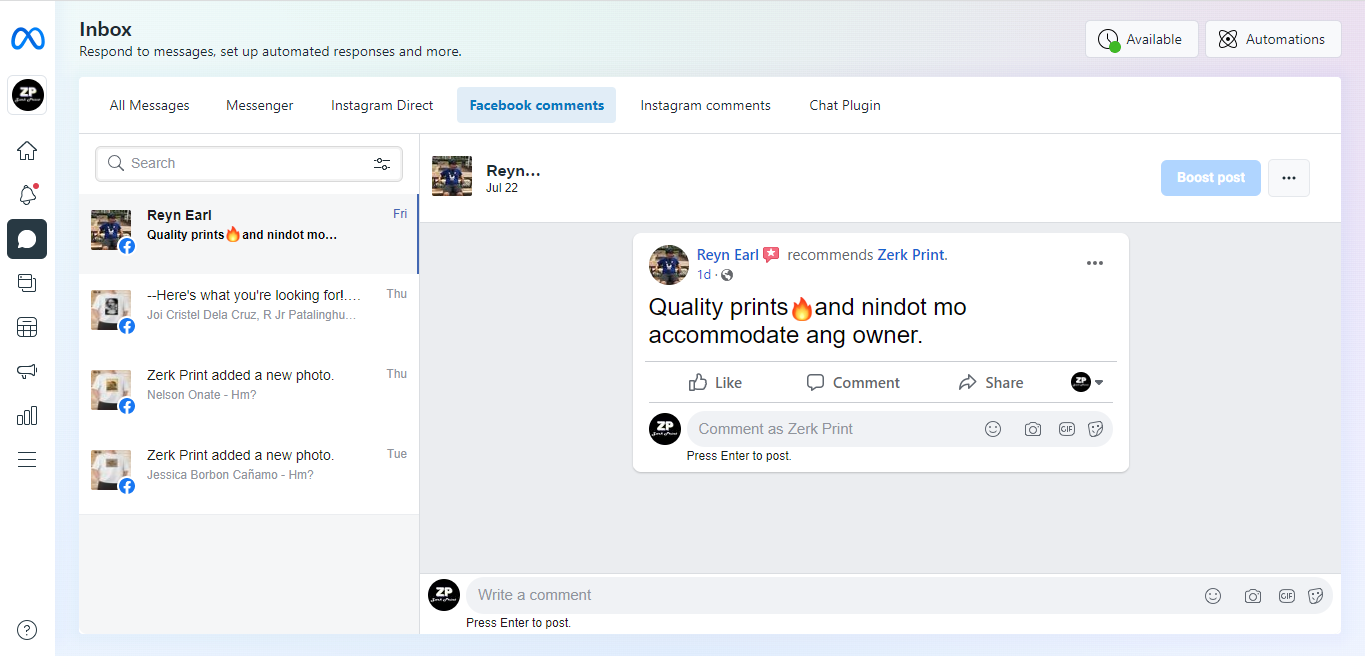Image resolution: width=1365 pixels, height=656 pixels.
Task: Select the Inbox chat bubble icon
Action: point(27,239)
